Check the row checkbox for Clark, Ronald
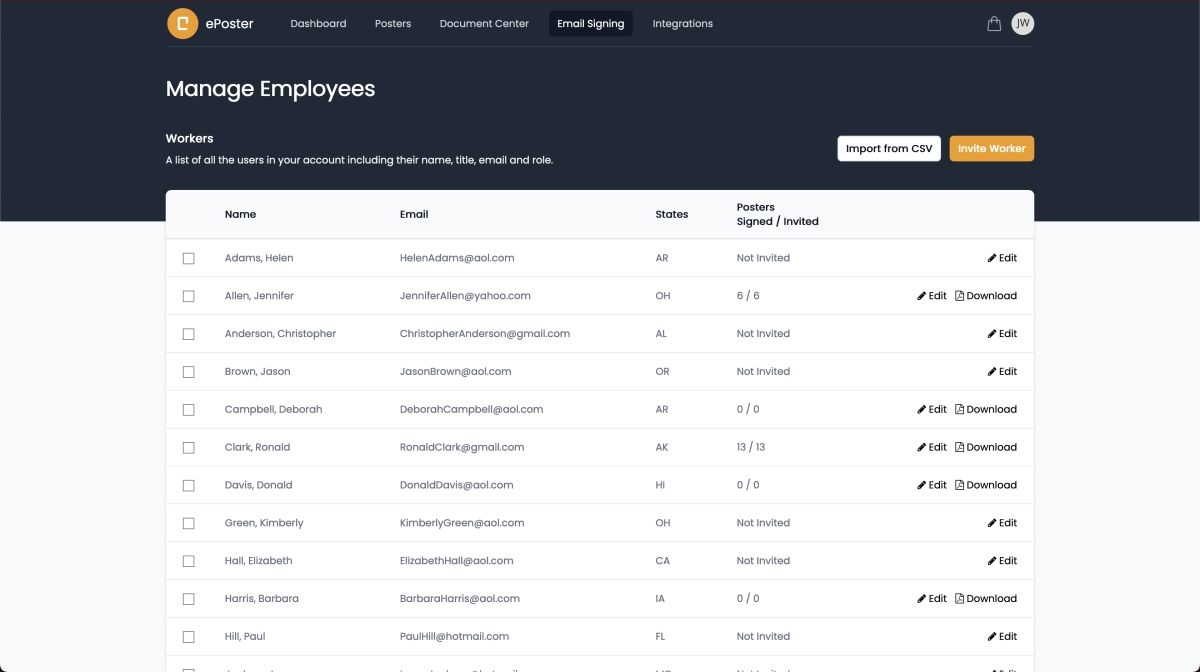 coord(189,447)
